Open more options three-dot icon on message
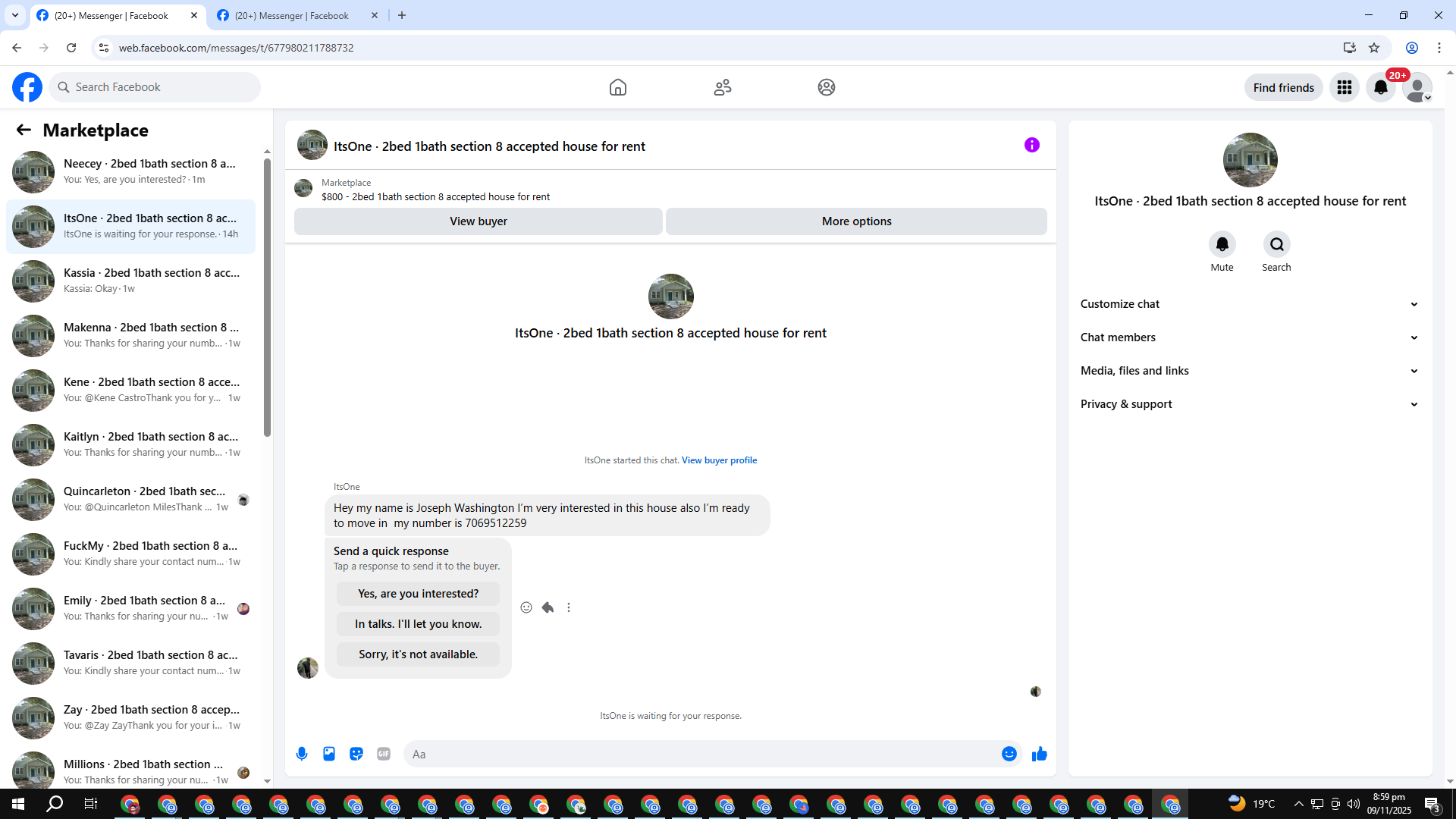The height and width of the screenshot is (819, 1456). (x=569, y=607)
